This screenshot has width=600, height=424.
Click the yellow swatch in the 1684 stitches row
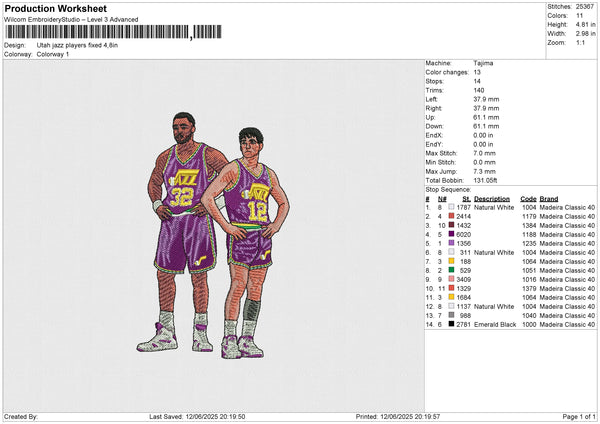click(x=452, y=297)
